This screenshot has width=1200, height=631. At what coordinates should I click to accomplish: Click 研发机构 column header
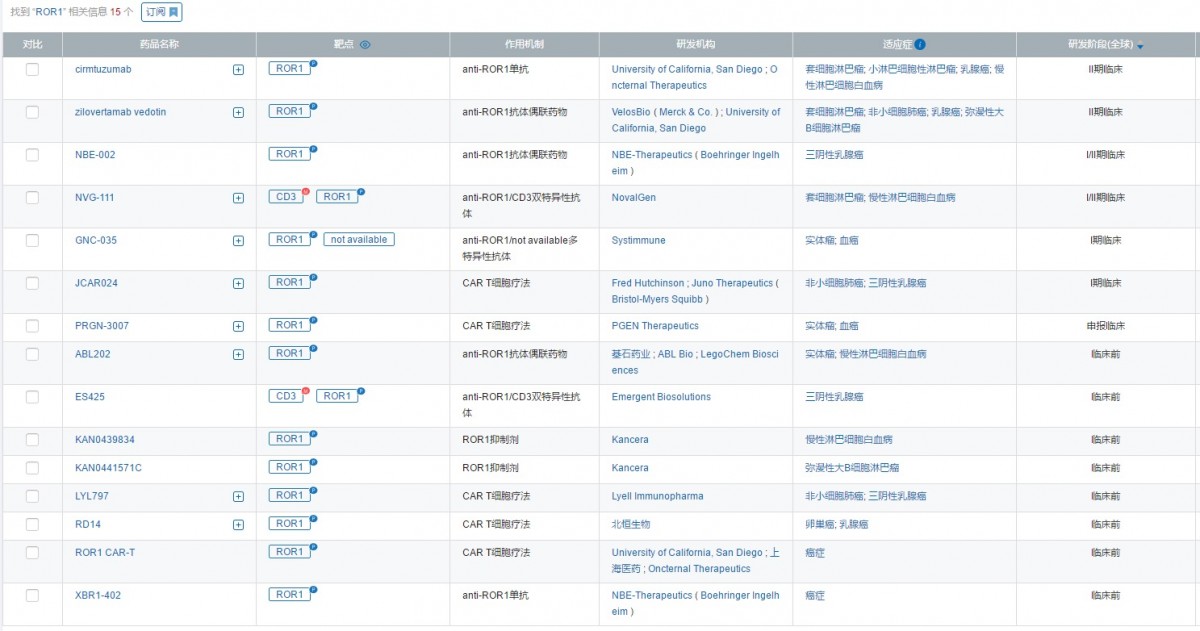click(x=696, y=45)
